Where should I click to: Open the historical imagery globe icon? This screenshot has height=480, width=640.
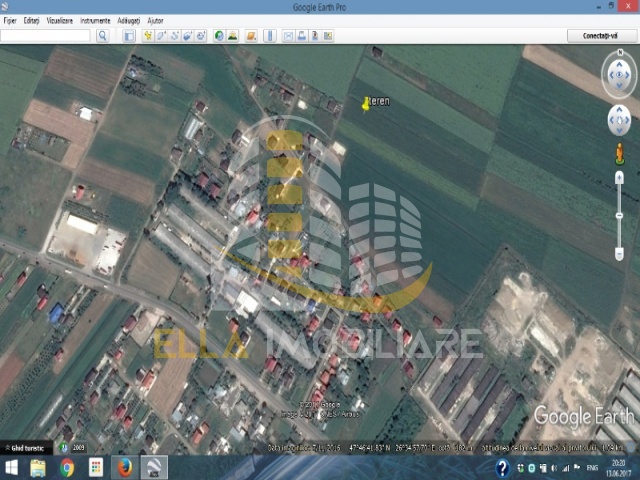(219, 36)
